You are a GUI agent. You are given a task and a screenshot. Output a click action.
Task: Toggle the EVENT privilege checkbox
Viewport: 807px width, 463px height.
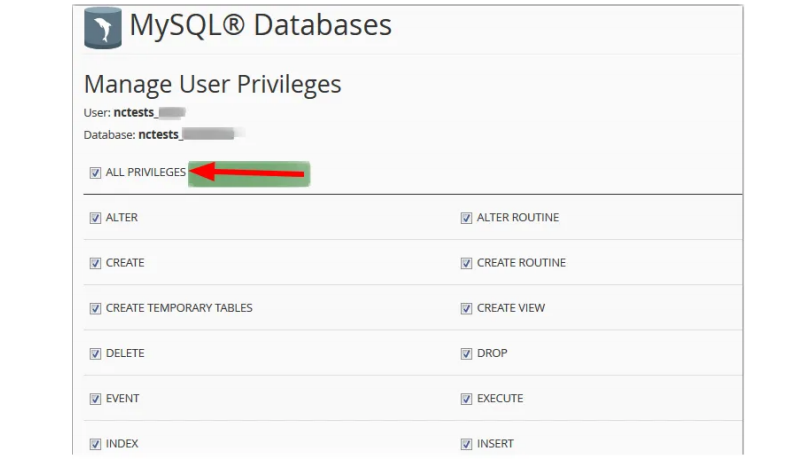point(95,399)
